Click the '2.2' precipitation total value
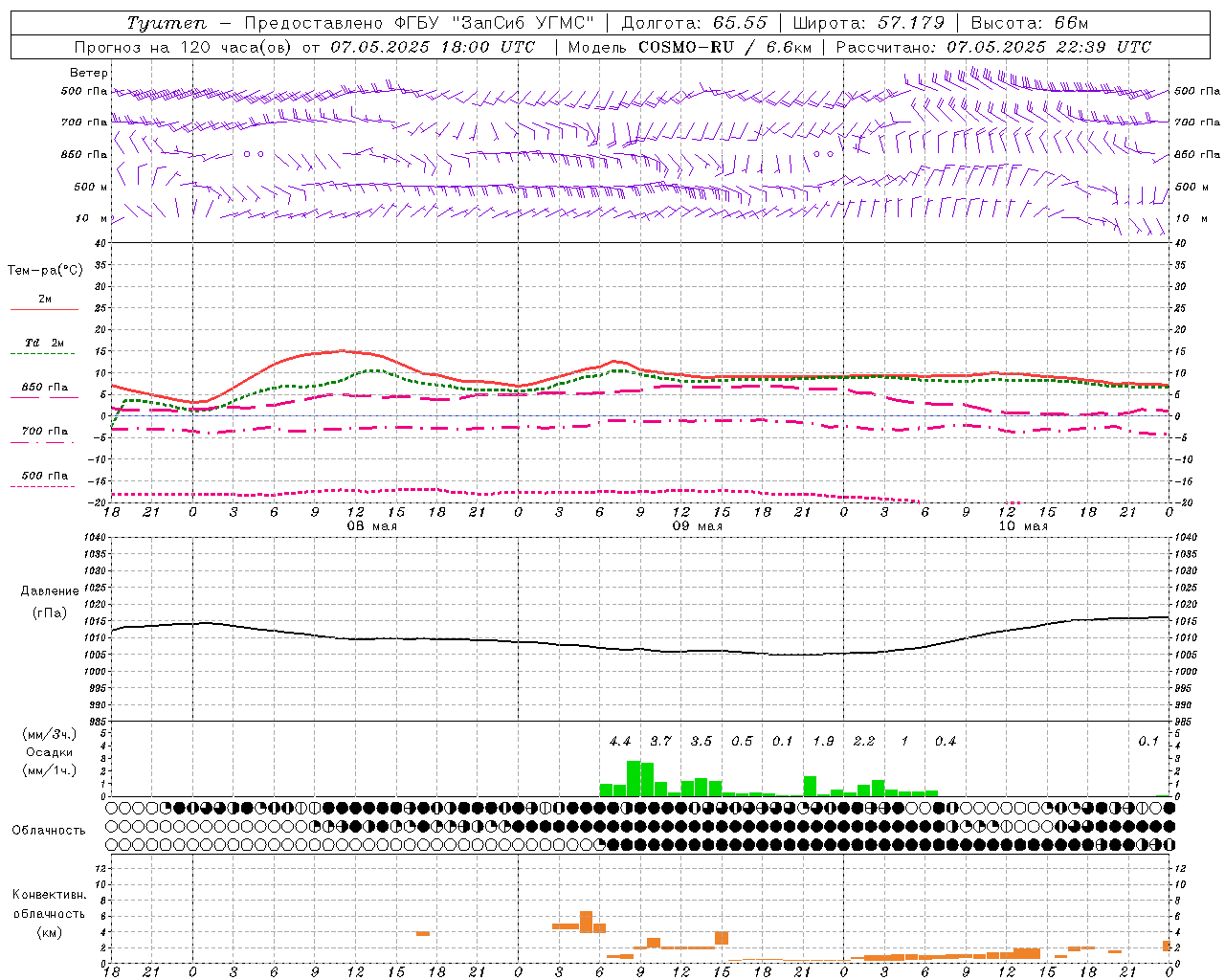Screen dimensions: 1225x980 (x=864, y=742)
